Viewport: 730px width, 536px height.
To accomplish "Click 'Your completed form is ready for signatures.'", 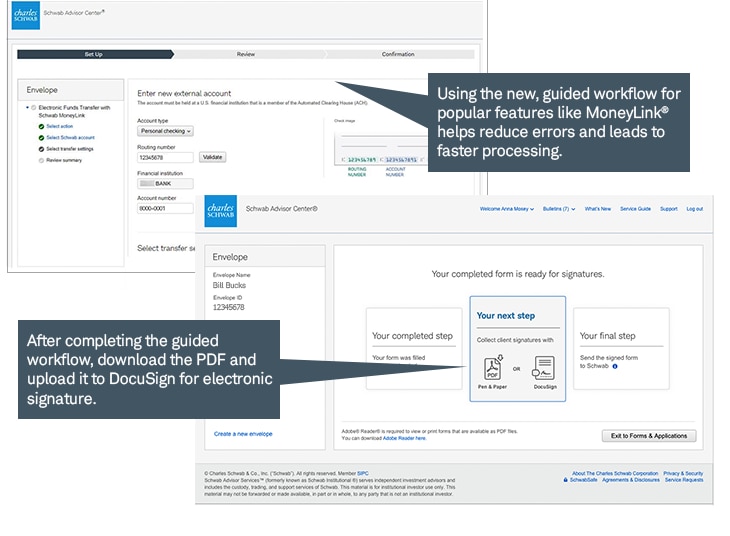I will (x=518, y=274).
